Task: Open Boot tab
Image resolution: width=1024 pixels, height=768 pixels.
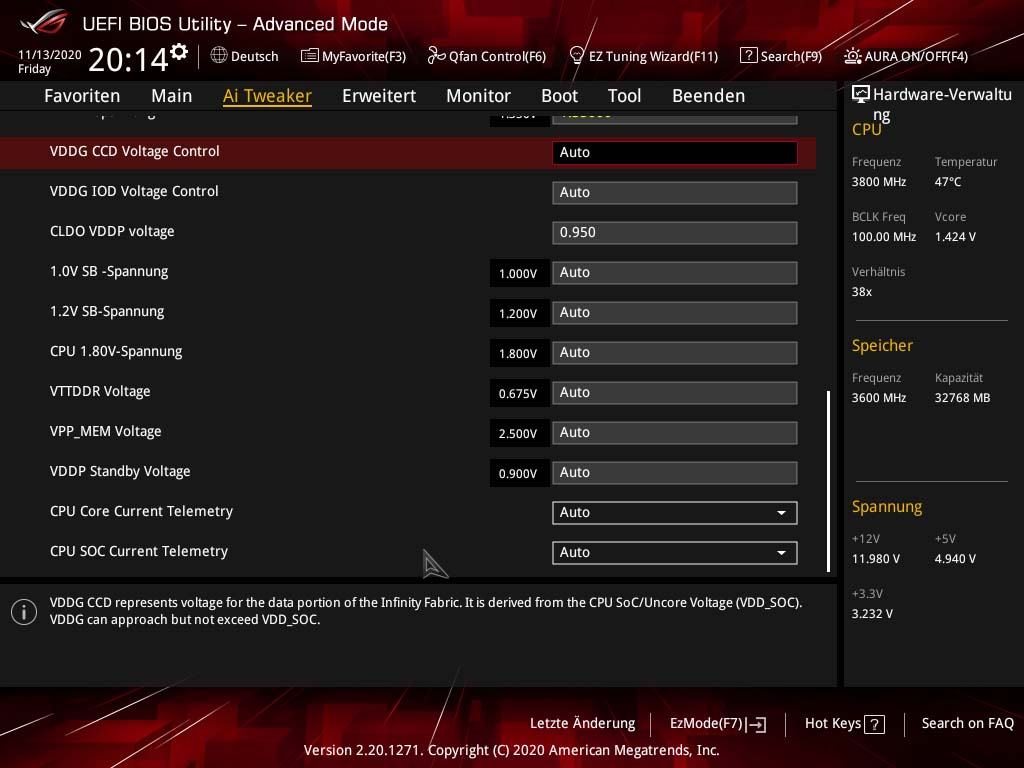Action: [560, 96]
